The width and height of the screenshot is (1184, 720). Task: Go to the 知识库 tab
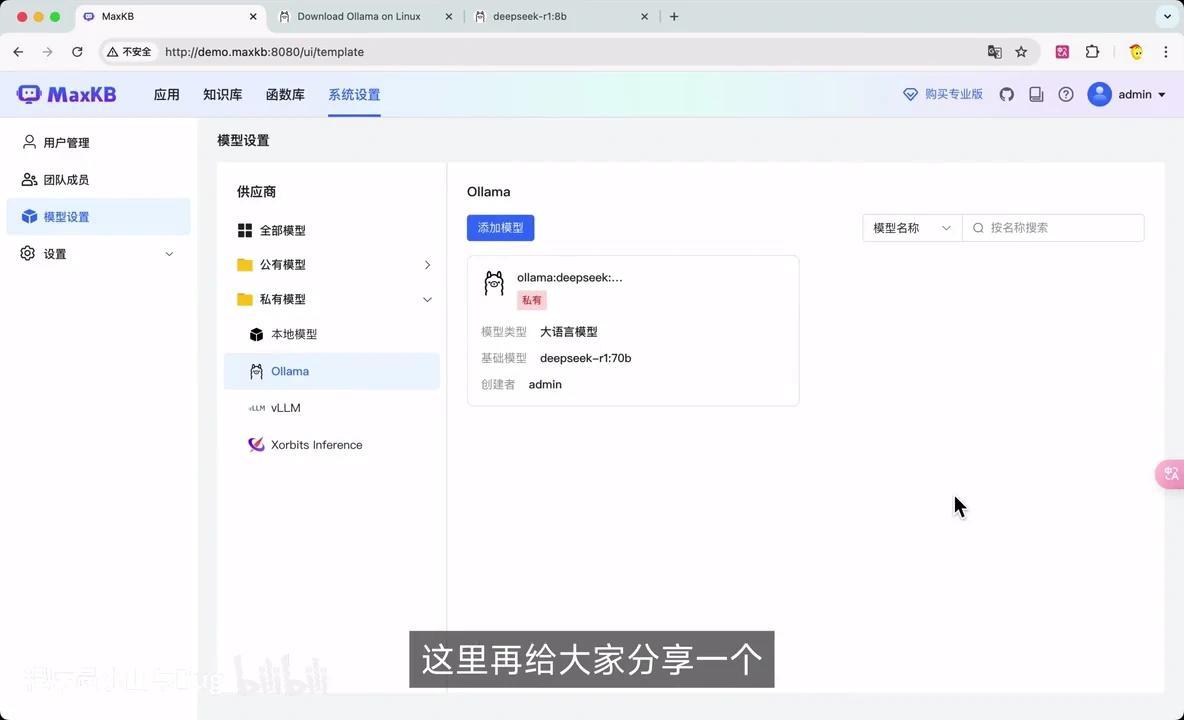click(x=222, y=94)
